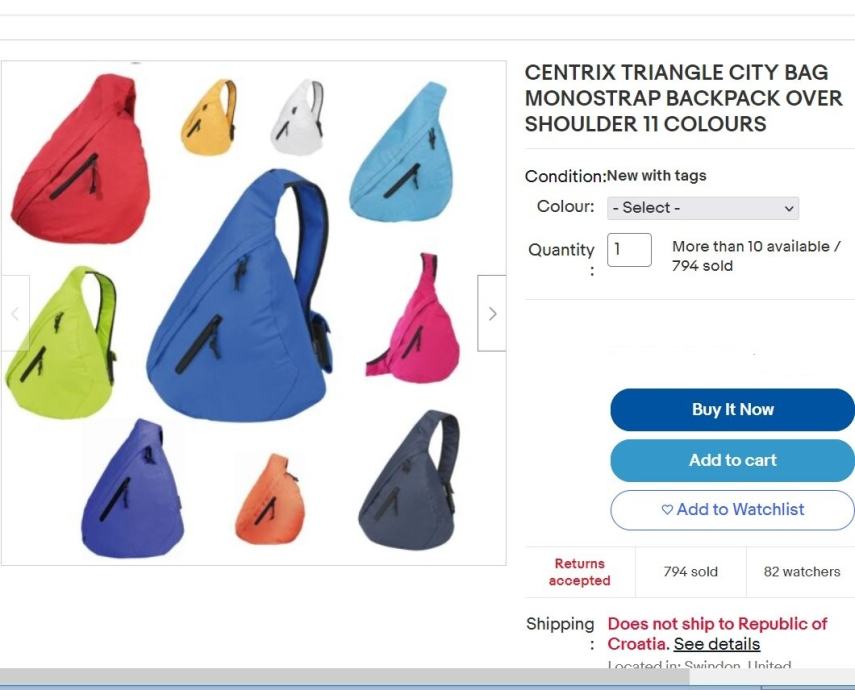The height and width of the screenshot is (690, 855).
Task: Click the white bag in product image
Action: click(x=298, y=117)
